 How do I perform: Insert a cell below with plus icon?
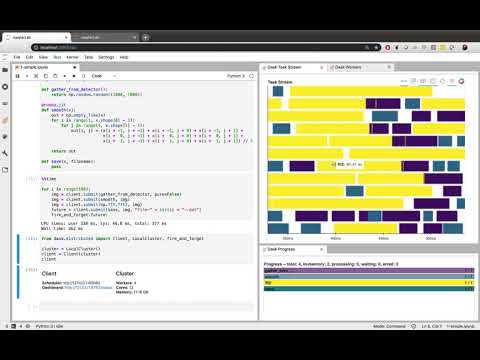click(x=27, y=76)
